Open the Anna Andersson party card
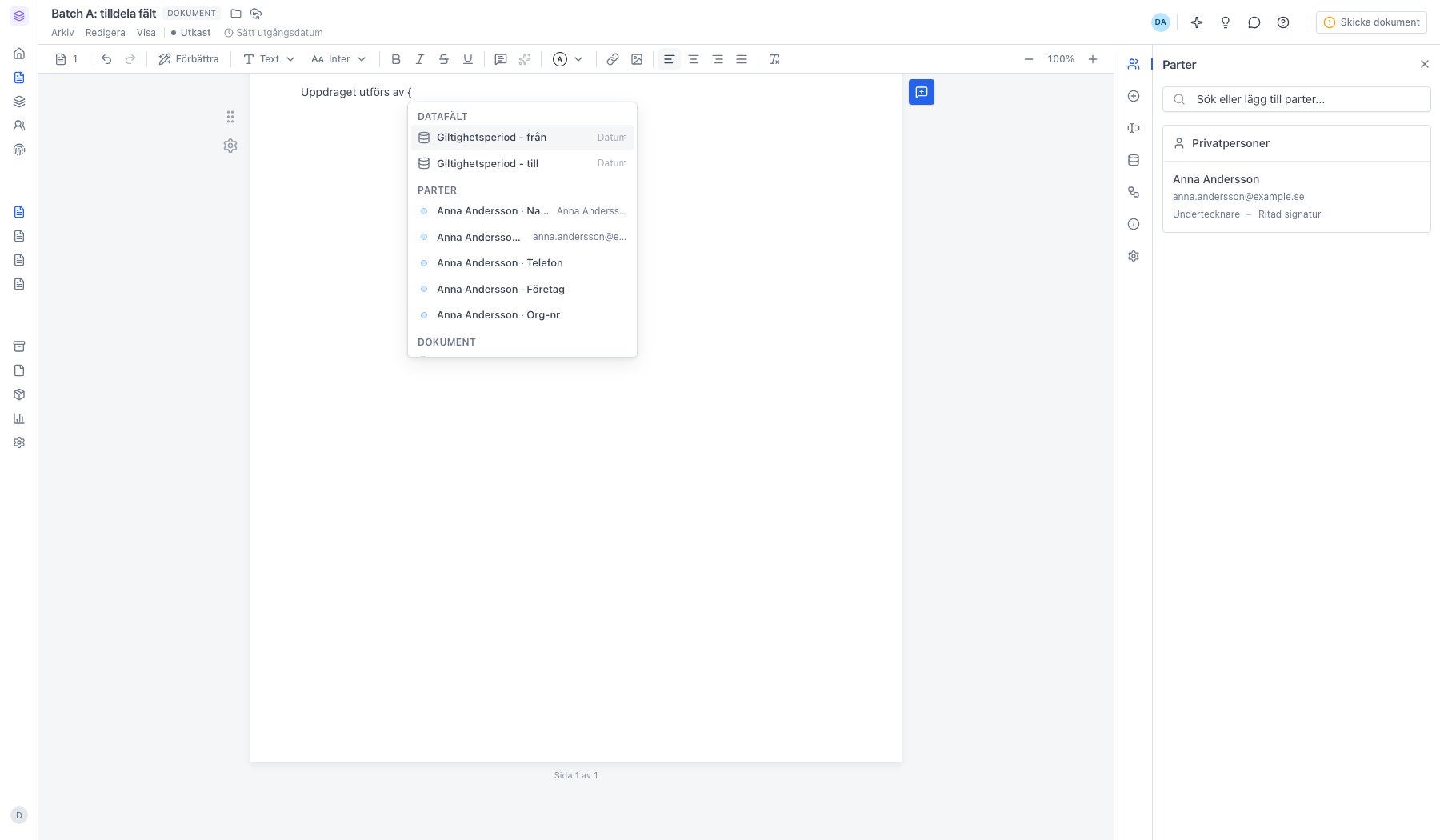Viewport: 1440px width, 840px height. click(1296, 197)
